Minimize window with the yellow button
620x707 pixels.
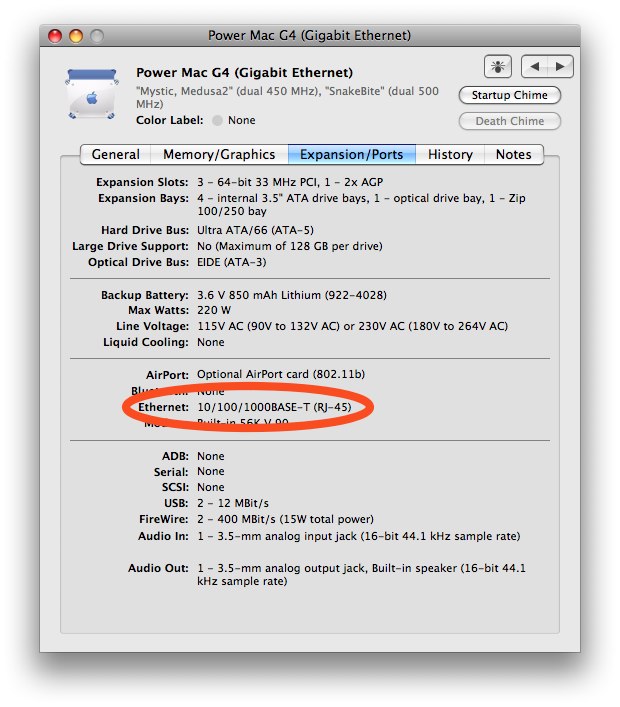click(x=76, y=36)
